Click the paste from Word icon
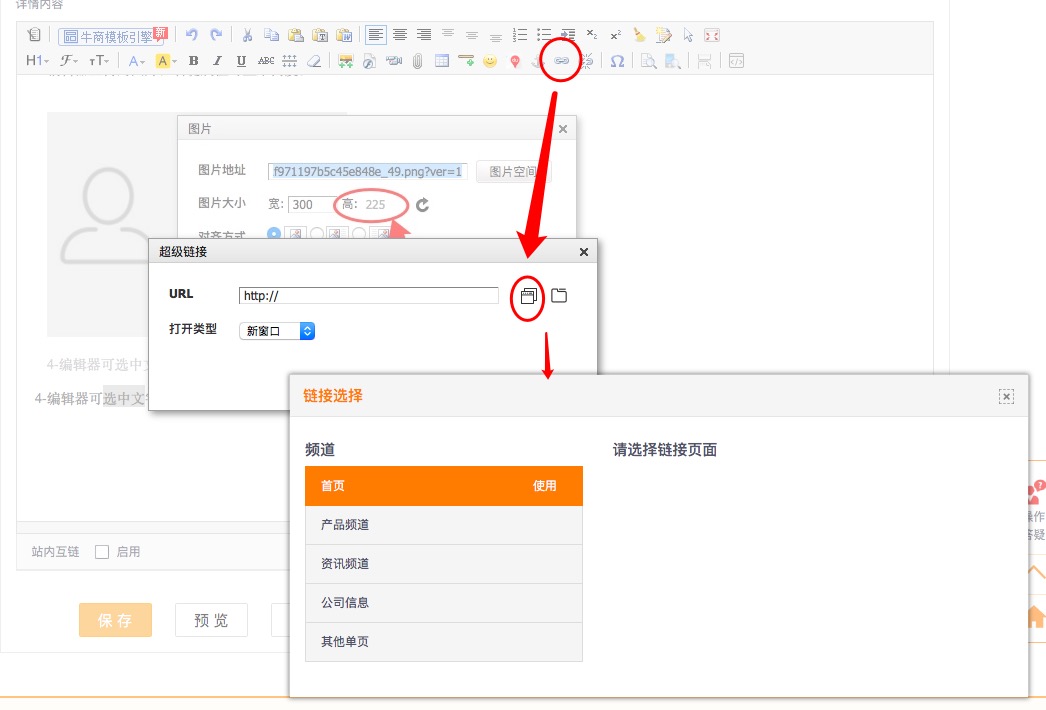The width and height of the screenshot is (1046, 710). click(344, 35)
